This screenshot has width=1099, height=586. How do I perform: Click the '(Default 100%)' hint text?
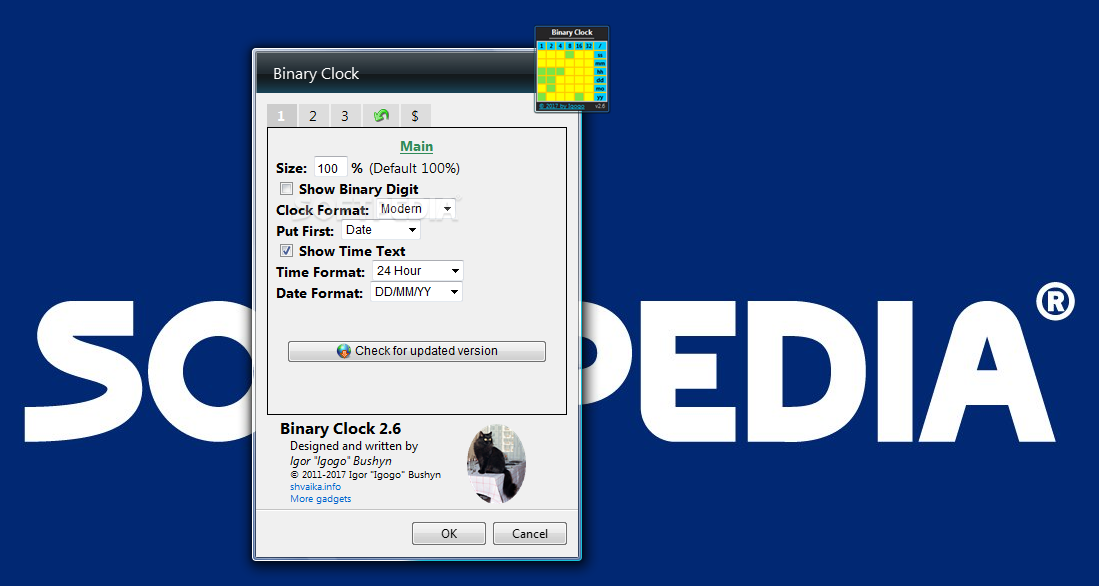click(414, 168)
